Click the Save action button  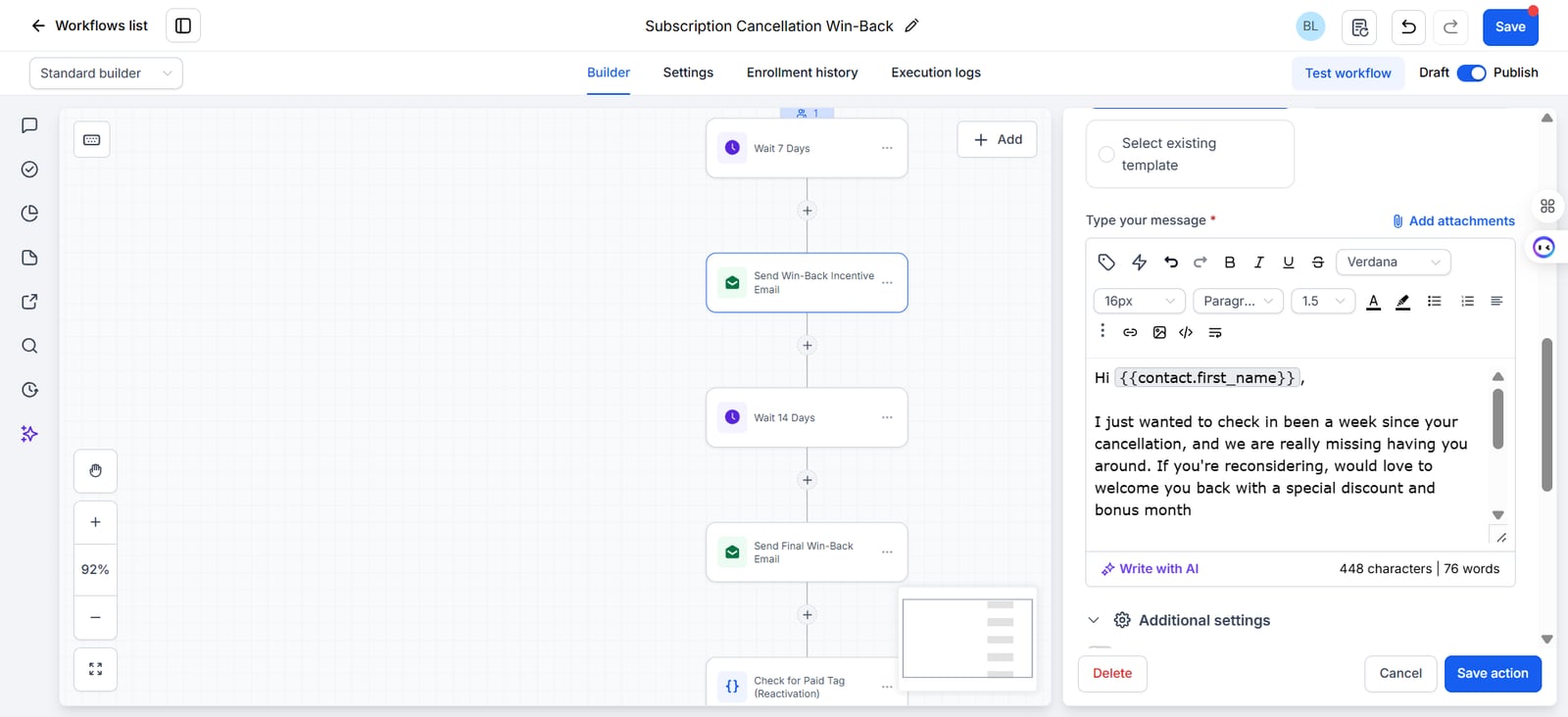[x=1493, y=674]
